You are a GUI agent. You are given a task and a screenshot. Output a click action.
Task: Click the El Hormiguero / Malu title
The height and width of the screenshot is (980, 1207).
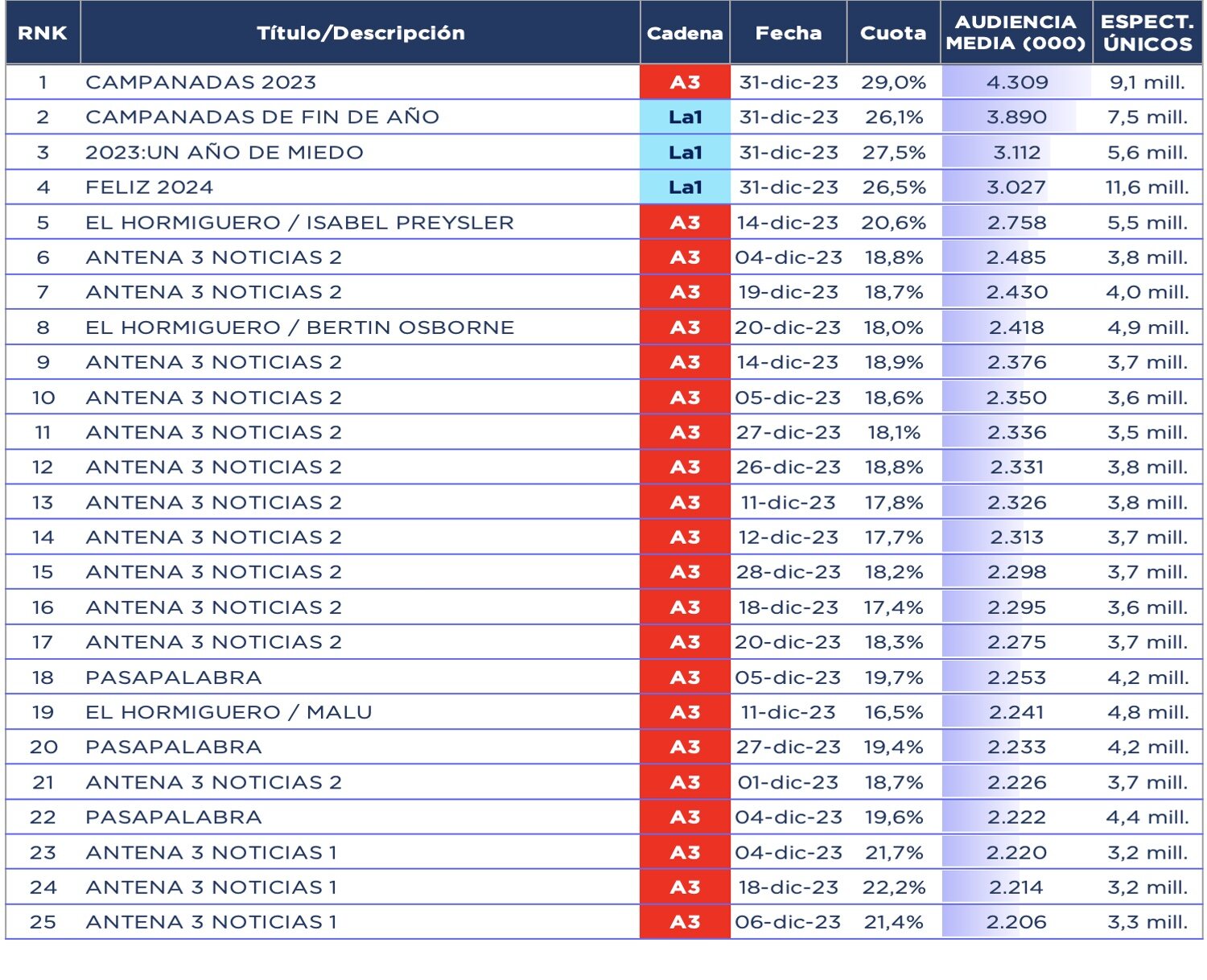coord(229,712)
